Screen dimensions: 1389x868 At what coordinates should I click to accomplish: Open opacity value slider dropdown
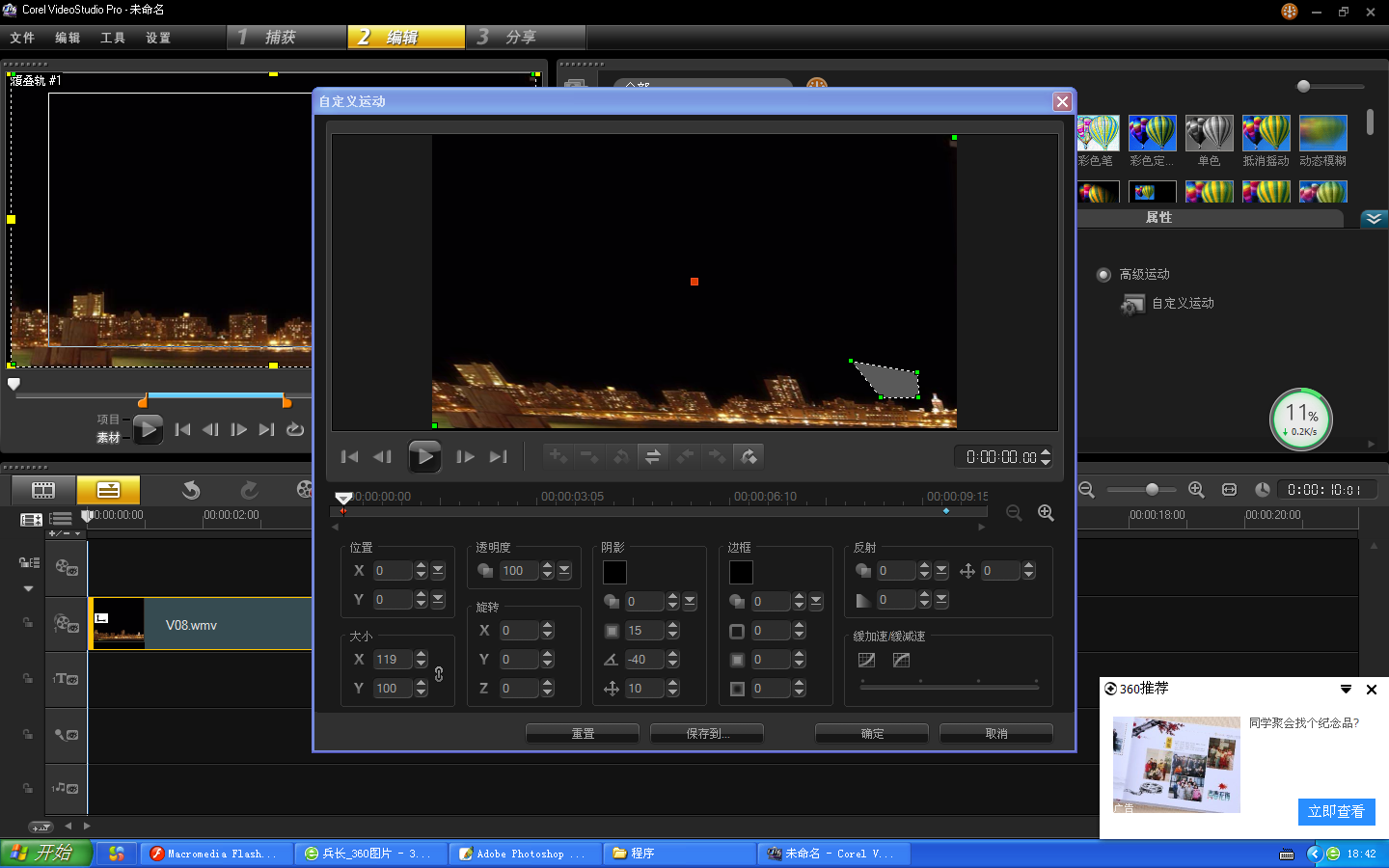[x=564, y=571]
